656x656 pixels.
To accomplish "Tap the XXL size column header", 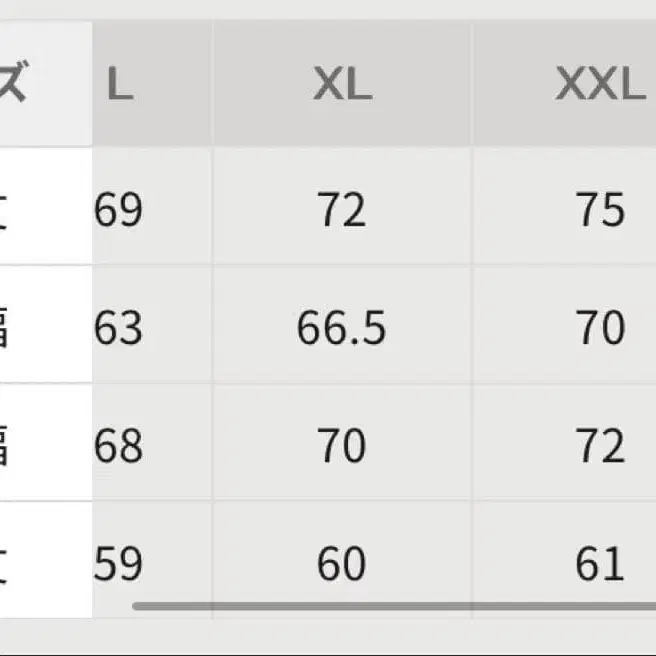I will click(600, 87).
